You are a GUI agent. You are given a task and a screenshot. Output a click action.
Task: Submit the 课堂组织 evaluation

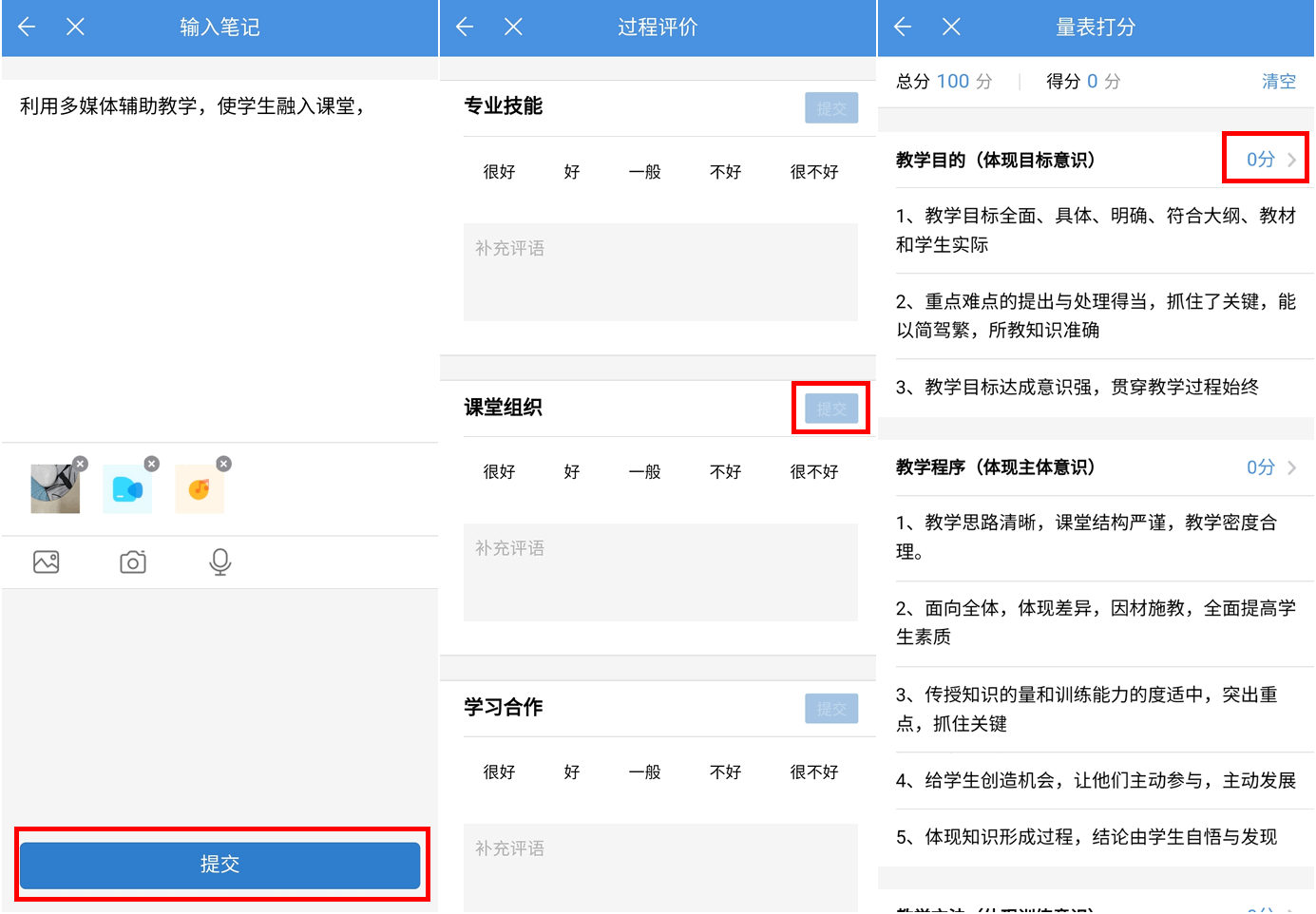(x=830, y=409)
